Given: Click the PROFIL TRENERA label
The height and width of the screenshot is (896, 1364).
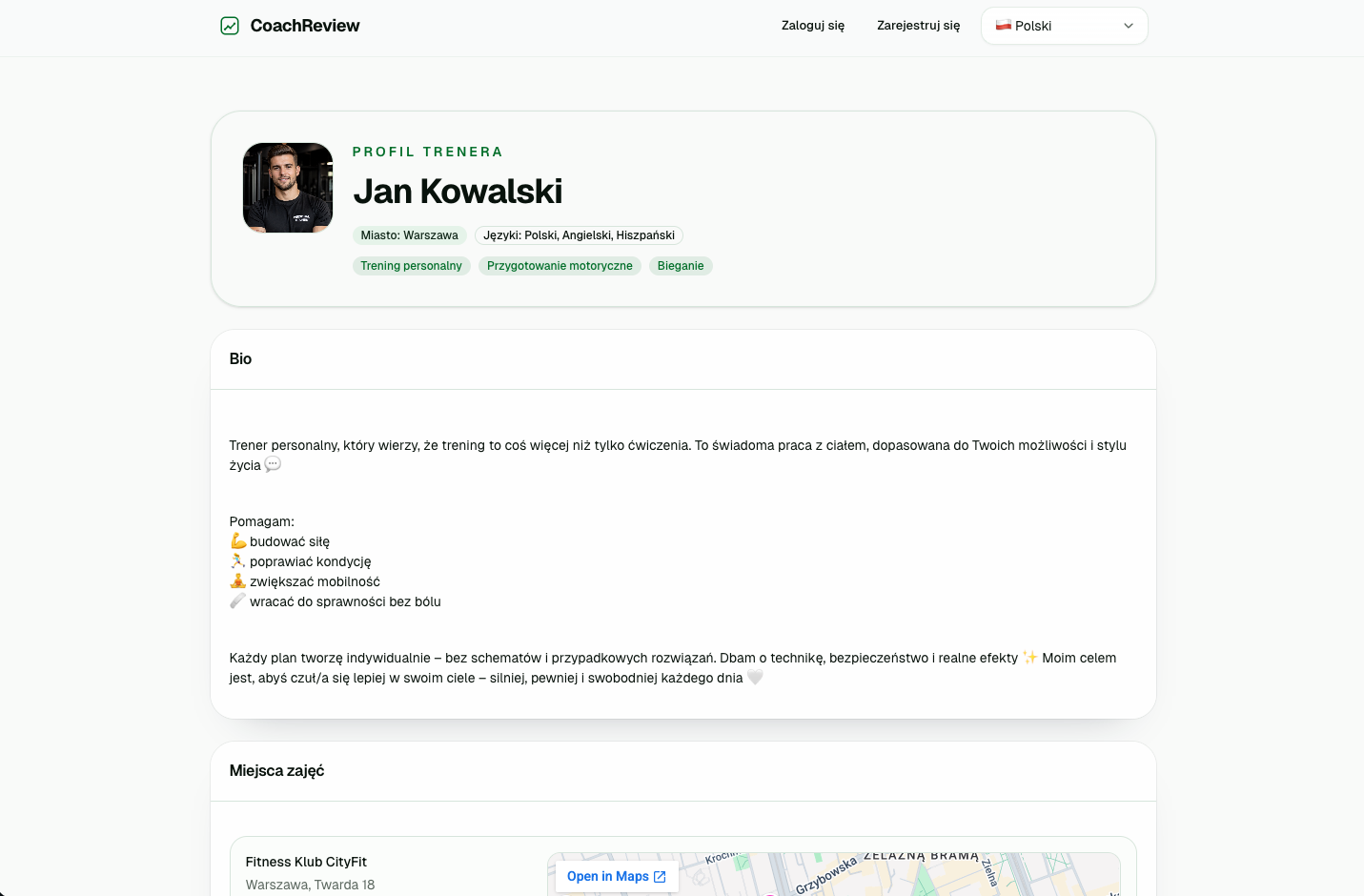Looking at the screenshot, I should (x=428, y=152).
